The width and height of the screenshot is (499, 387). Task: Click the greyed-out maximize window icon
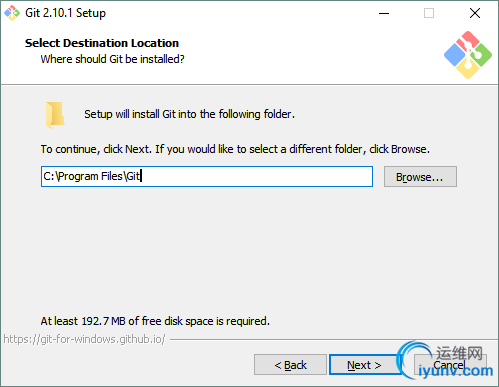[429, 13]
